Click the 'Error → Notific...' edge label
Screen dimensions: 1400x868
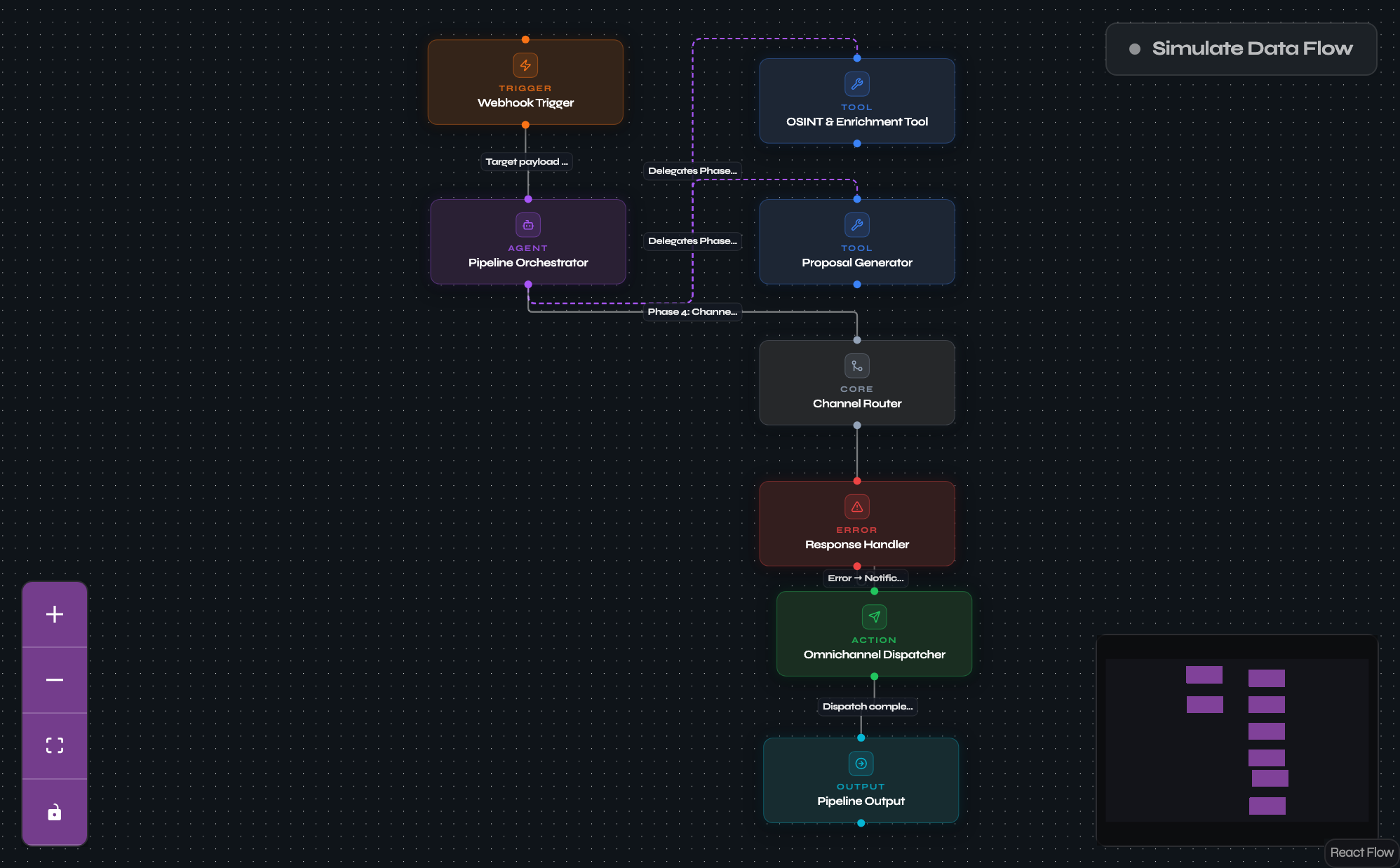865,578
